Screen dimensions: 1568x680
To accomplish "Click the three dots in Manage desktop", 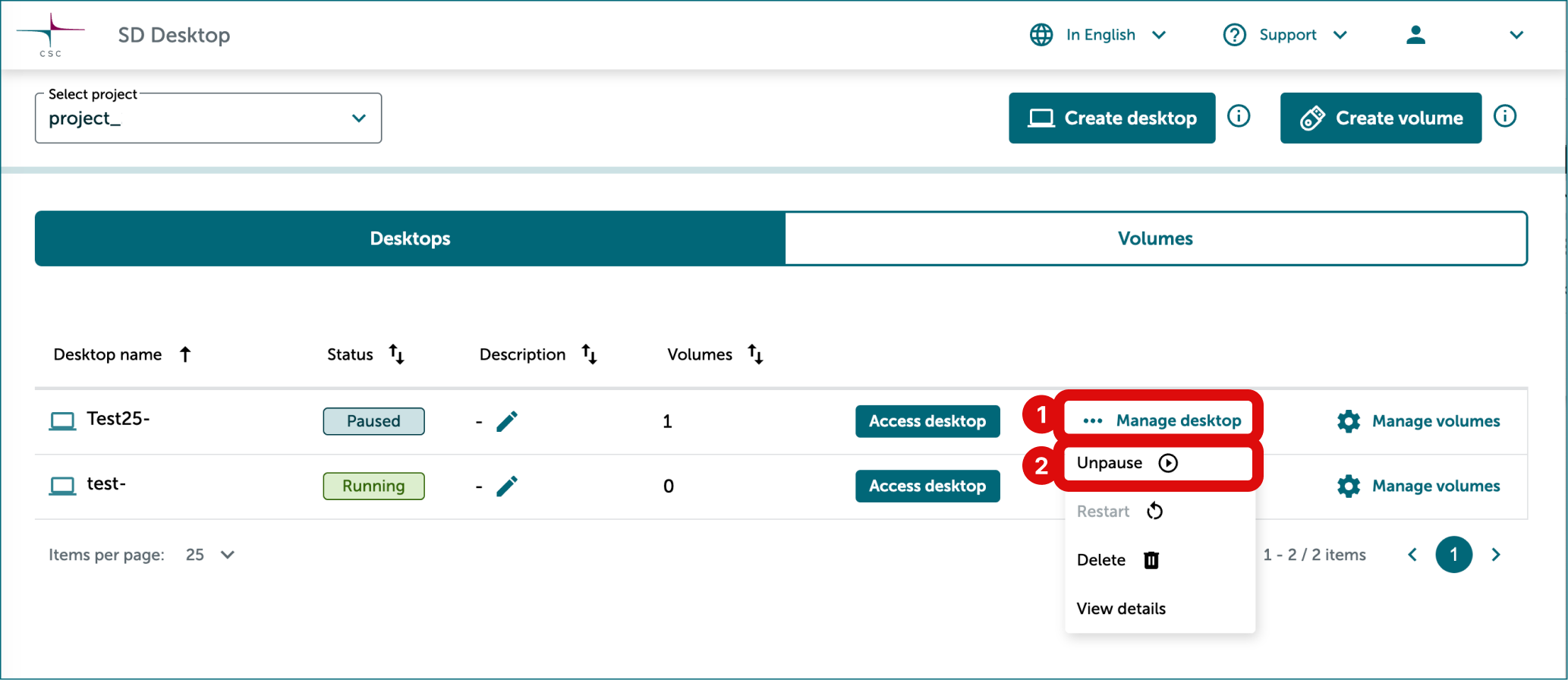I will click(1093, 420).
